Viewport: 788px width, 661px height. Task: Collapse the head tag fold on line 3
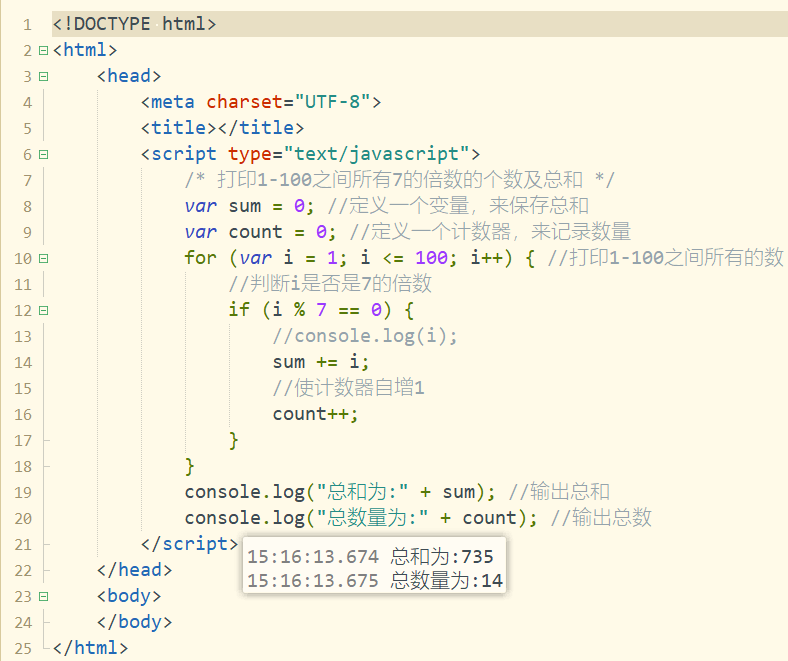pos(44,76)
